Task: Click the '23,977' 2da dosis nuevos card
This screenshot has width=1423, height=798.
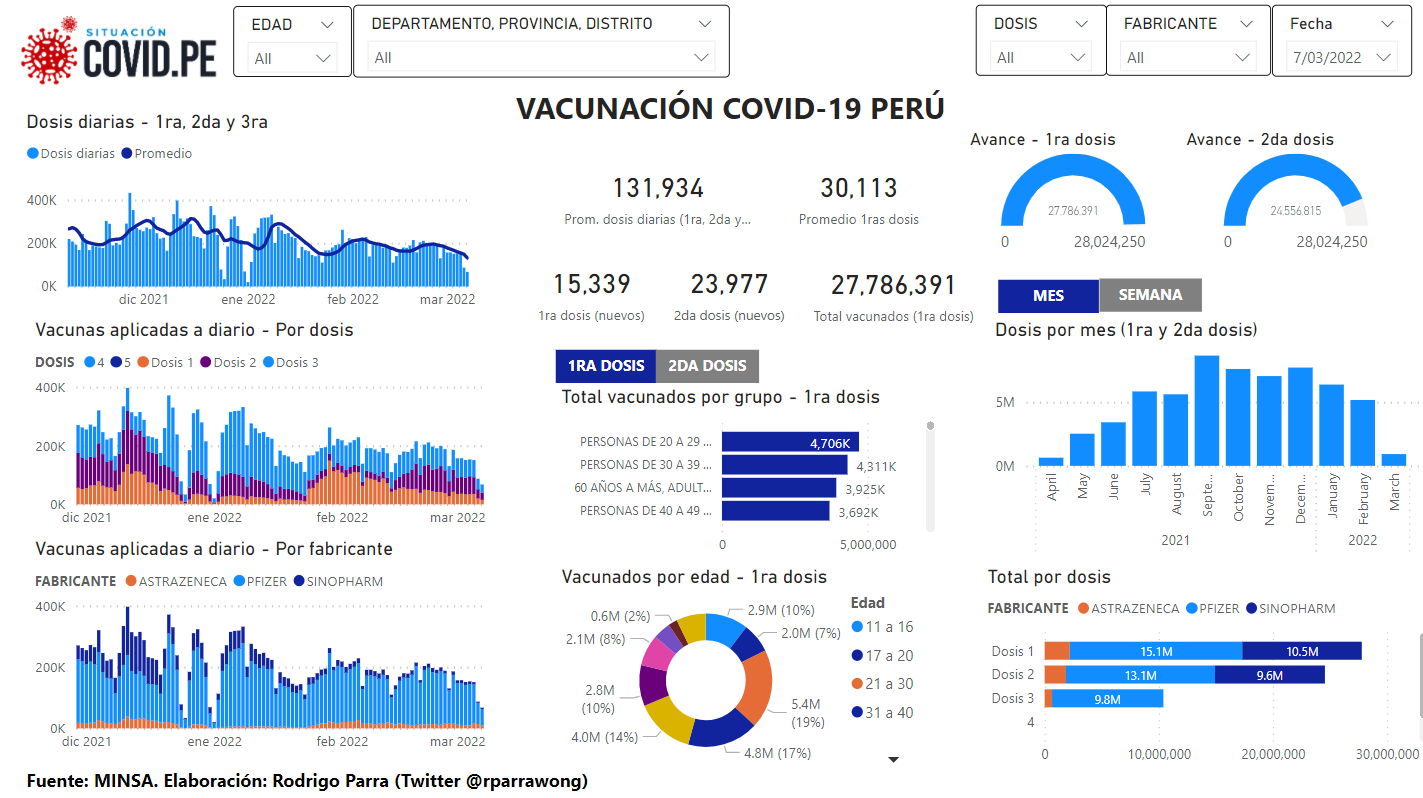Action: tap(729, 296)
